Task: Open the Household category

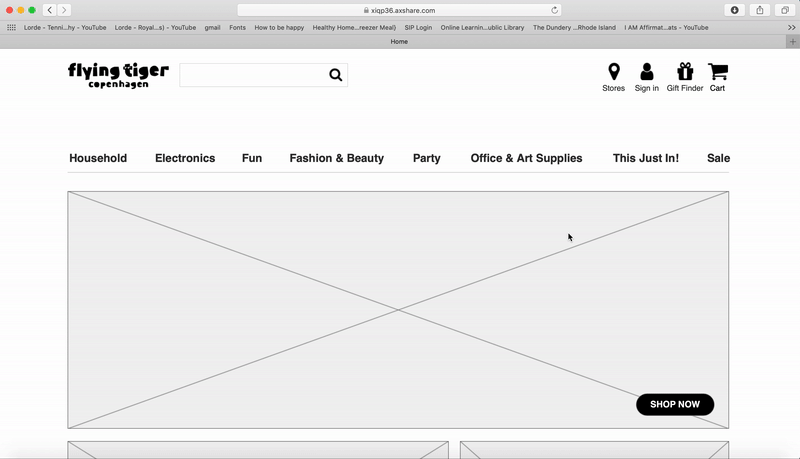Action: (98, 158)
